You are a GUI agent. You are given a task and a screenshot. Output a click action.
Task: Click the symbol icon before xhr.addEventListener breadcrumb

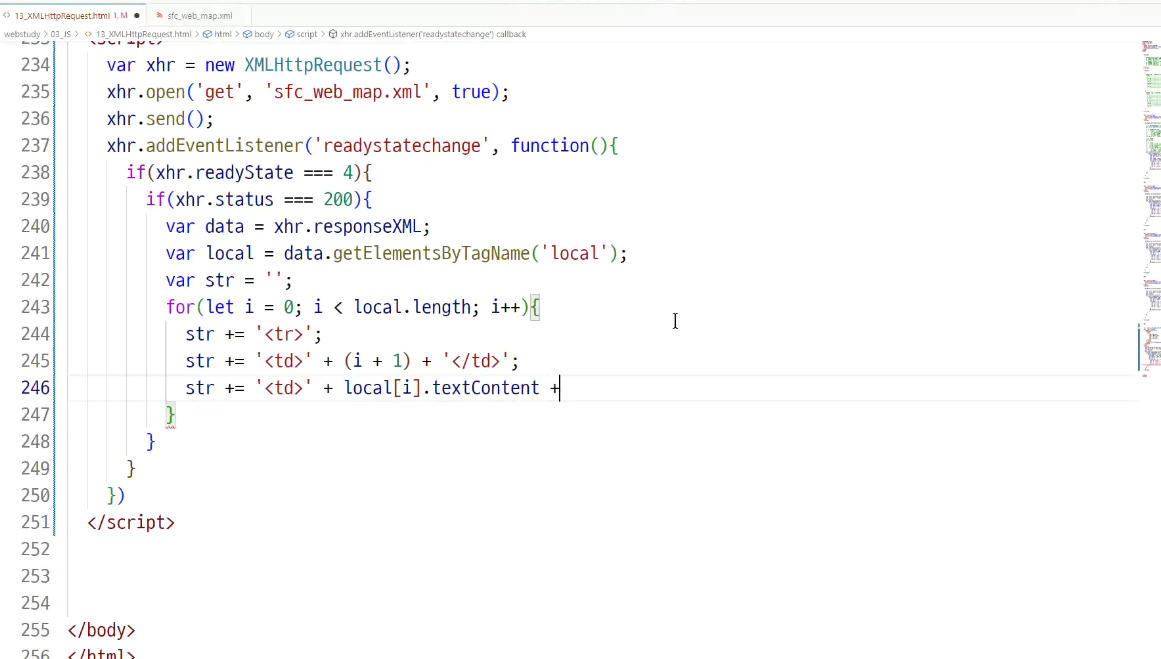(x=333, y=34)
